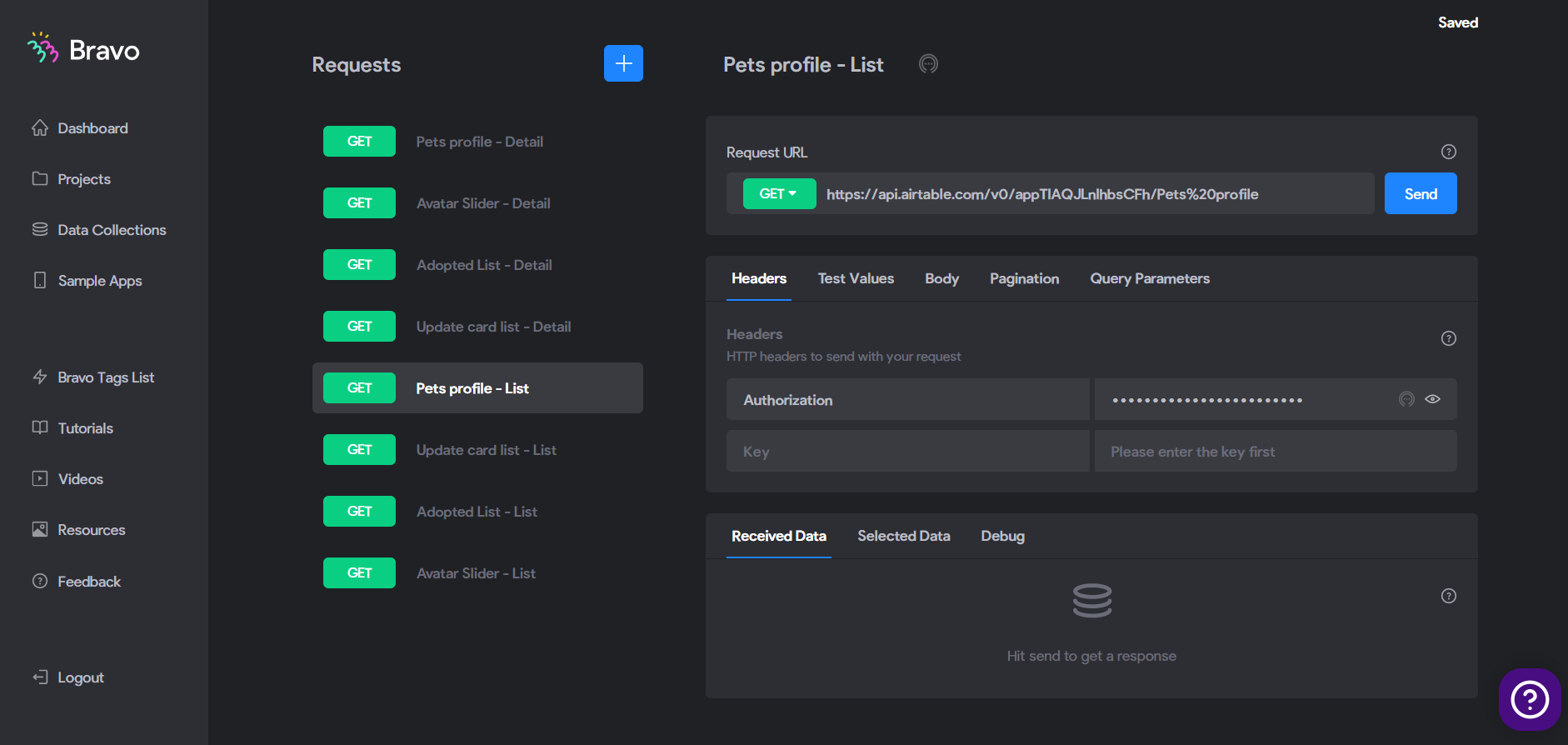Screen dimensions: 1568x745
Task: Click the Logout arrow icon
Action: click(x=40, y=677)
